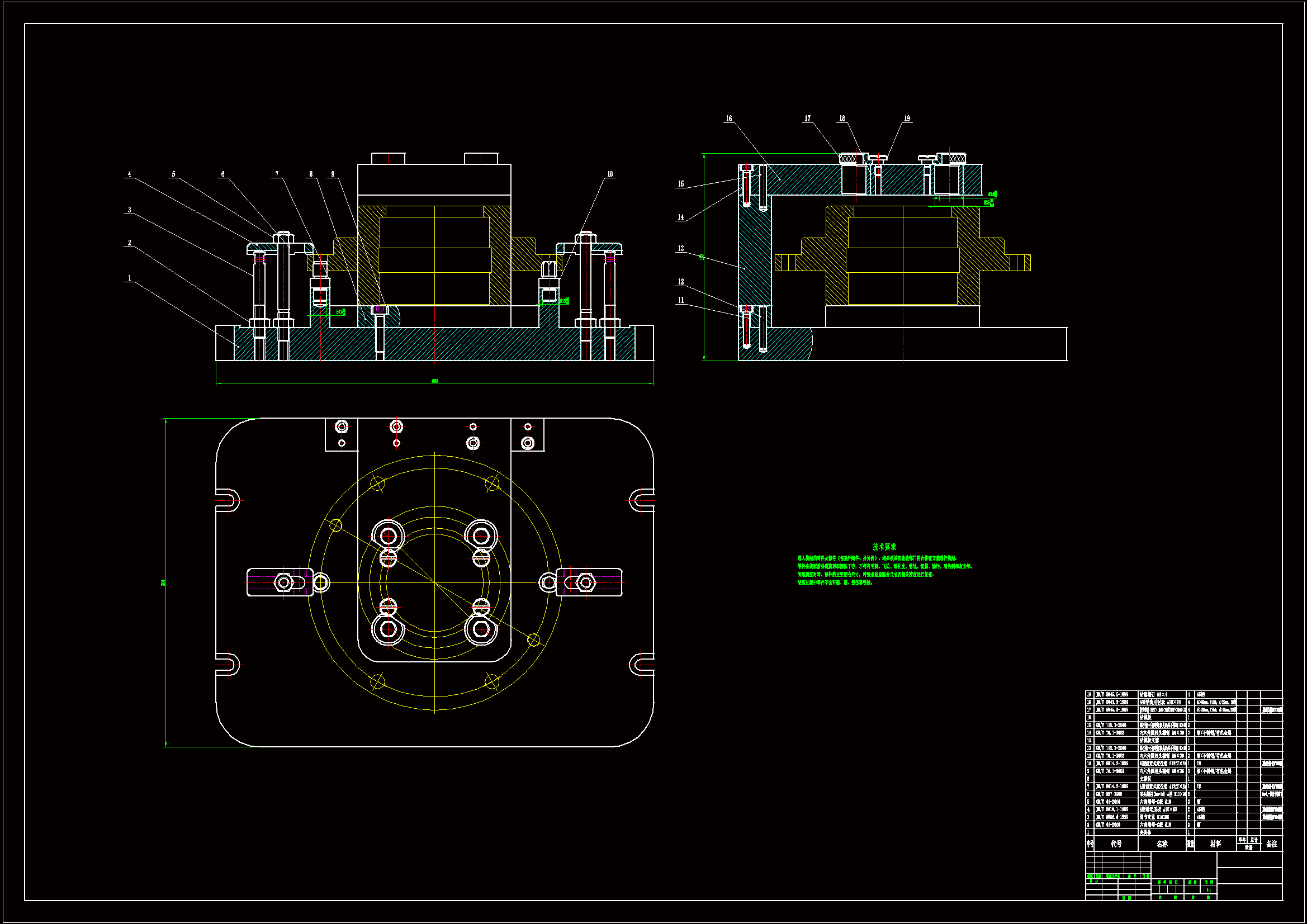Screen dimensions: 1307x924
Task: Click callout number 11 near base
Action: click(681, 300)
